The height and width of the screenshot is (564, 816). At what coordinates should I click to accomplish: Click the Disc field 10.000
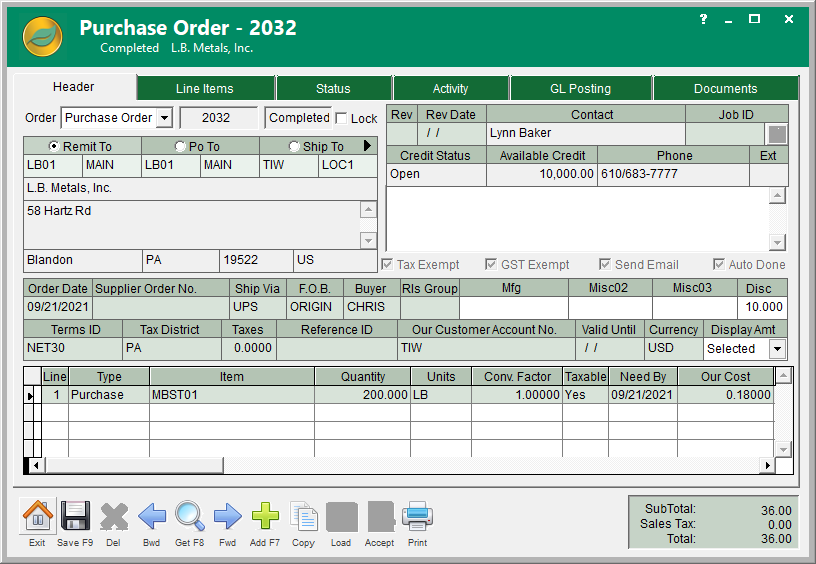pos(762,307)
